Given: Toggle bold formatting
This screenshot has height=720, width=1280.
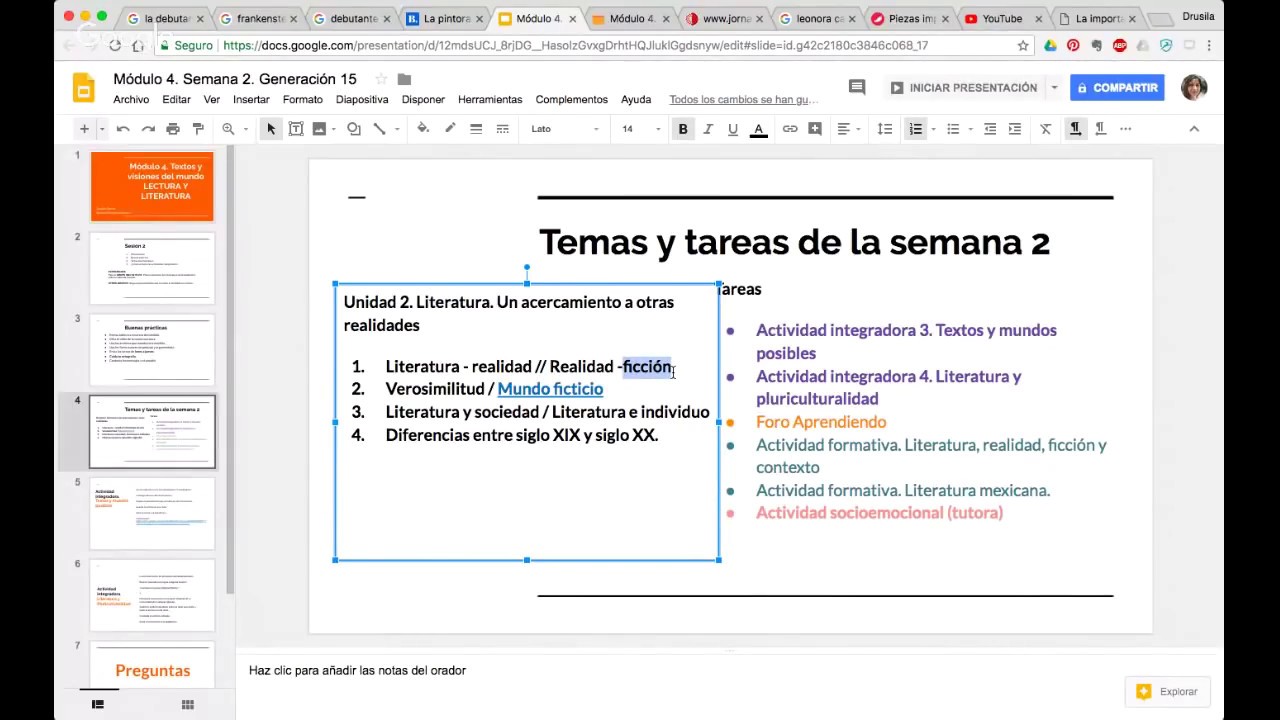Looking at the screenshot, I should coord(683,129).
